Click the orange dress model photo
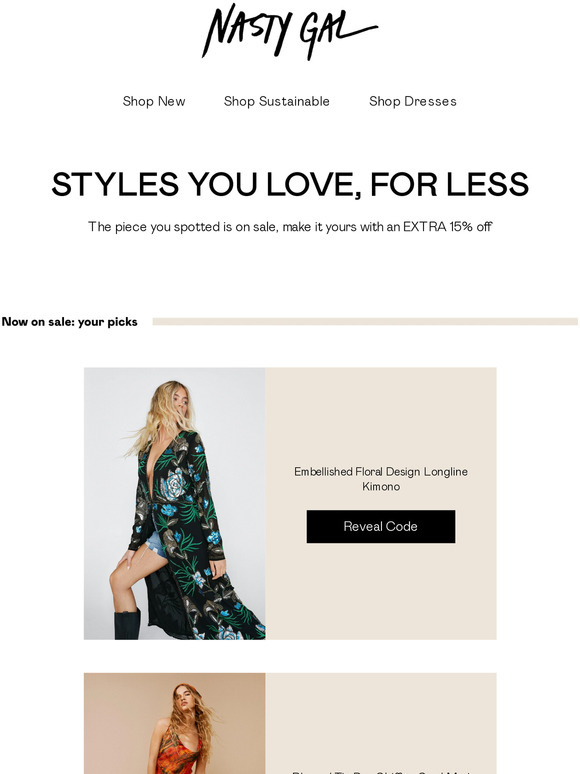580x774 pixels. click(x=174, y=723)
